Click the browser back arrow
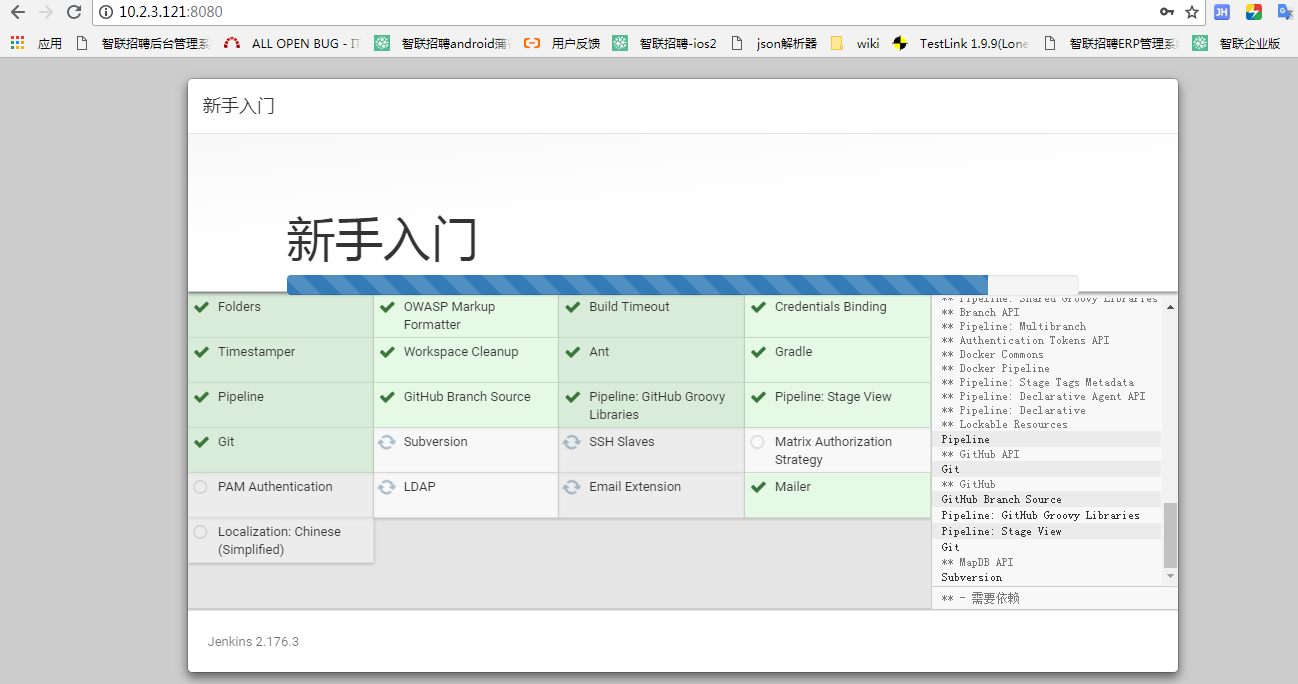 tap(17, 12)
